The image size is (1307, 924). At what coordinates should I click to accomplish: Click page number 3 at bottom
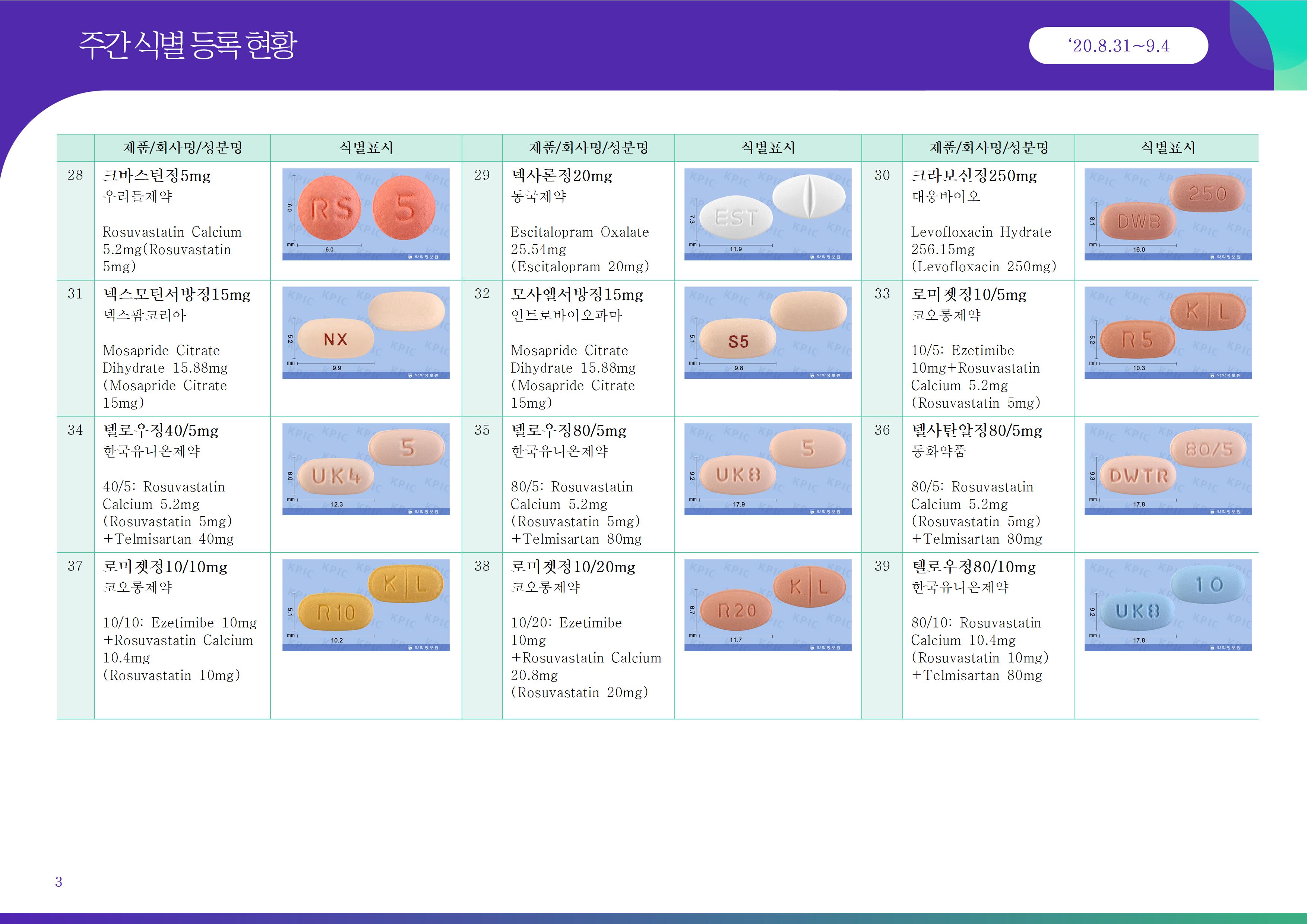[58, 882]
